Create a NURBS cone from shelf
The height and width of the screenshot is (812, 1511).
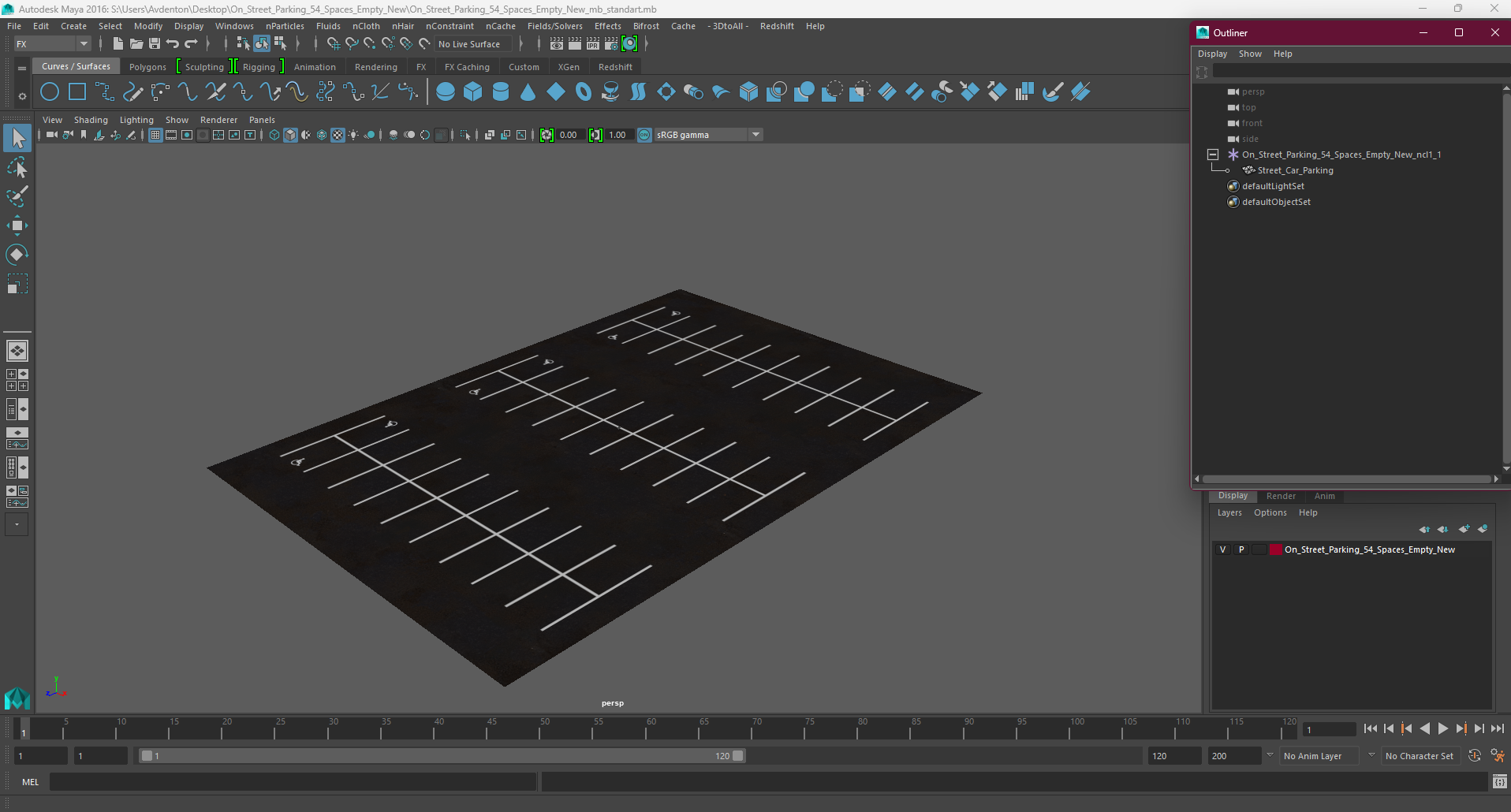click(x=528, y=91)
